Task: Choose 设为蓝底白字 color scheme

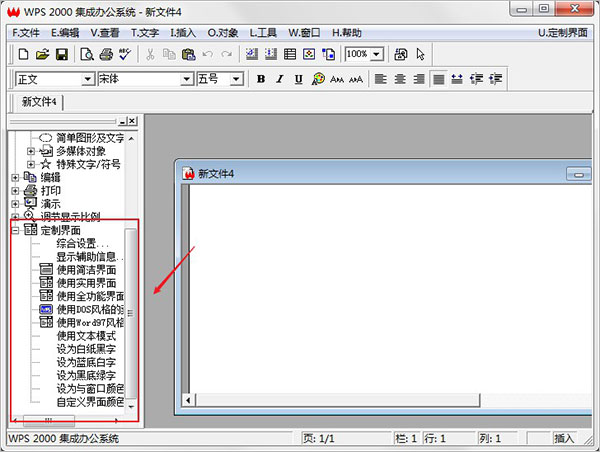Action: click(86, 362)
